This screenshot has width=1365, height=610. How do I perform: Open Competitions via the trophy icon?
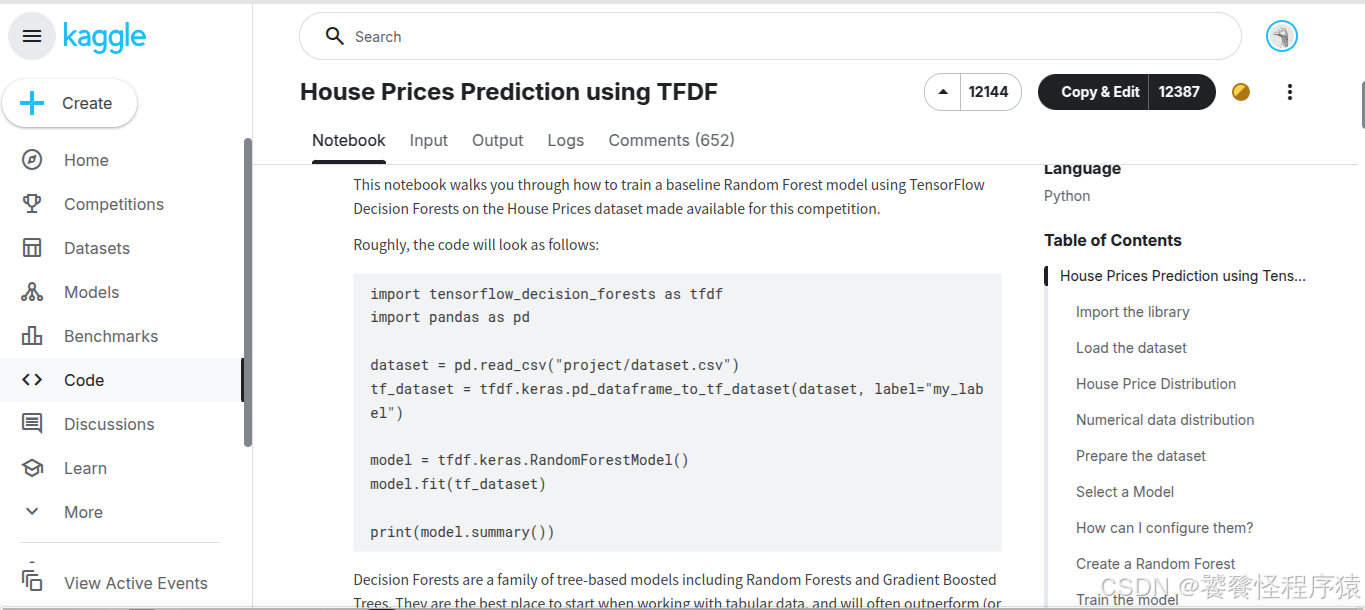[32, 204]
